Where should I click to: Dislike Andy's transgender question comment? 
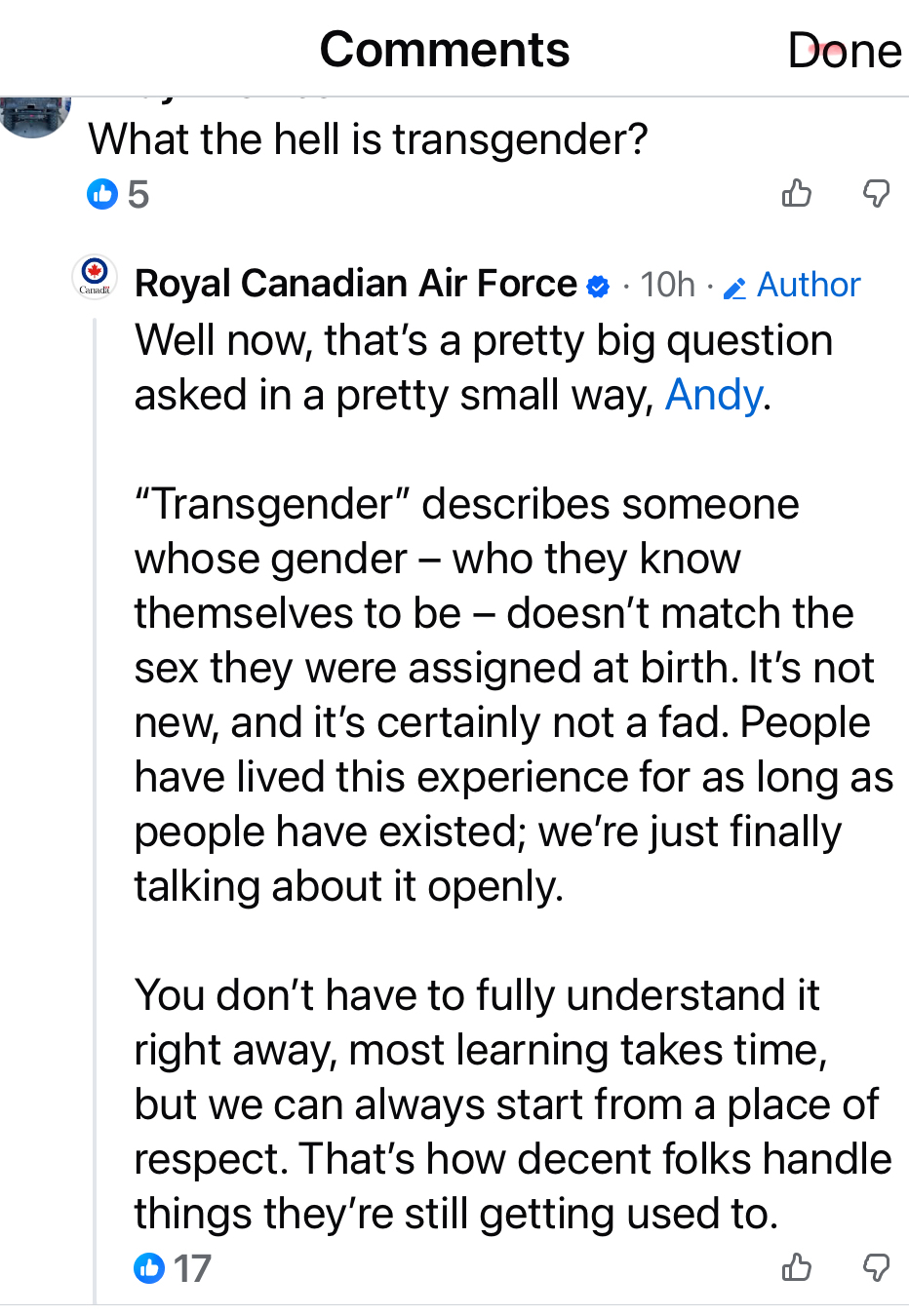click(x=876, y=194)
